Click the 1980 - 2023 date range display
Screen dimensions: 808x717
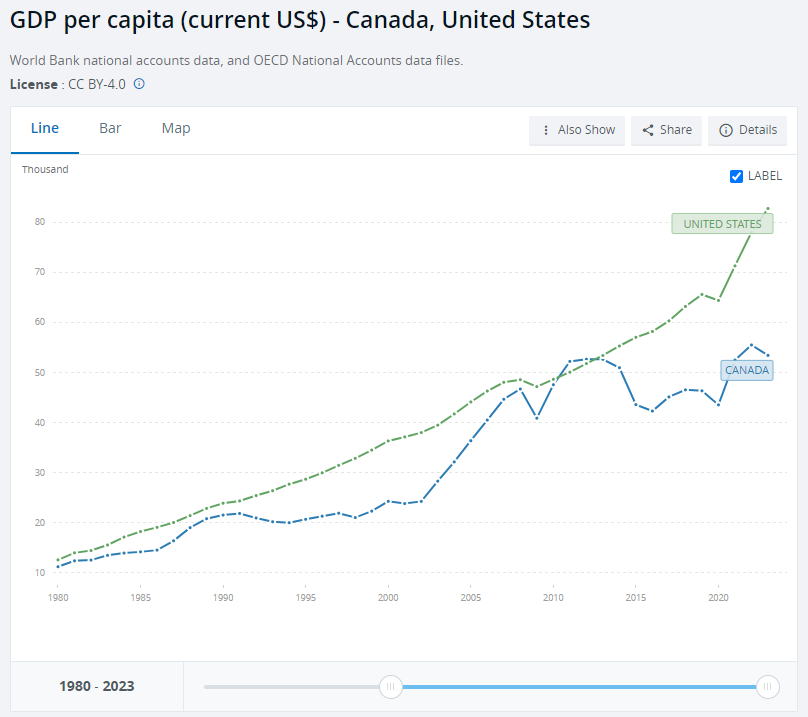95,686
